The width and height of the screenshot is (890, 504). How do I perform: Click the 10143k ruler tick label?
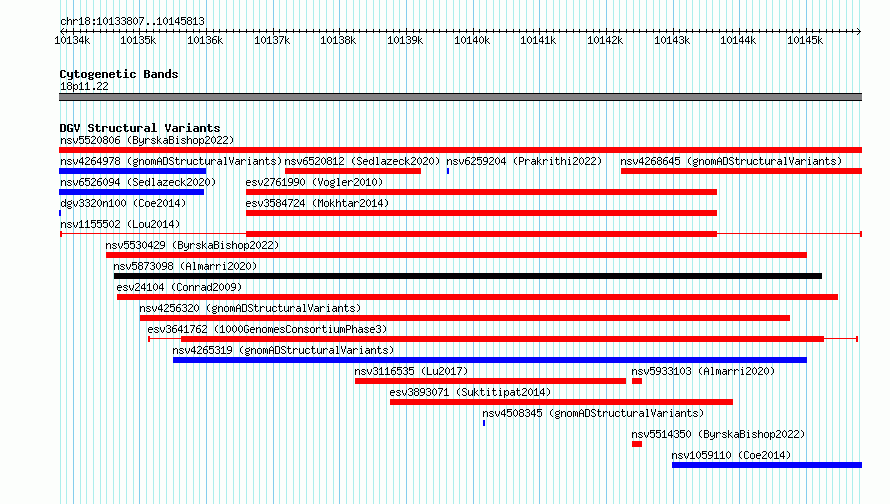tap(672, 40)
